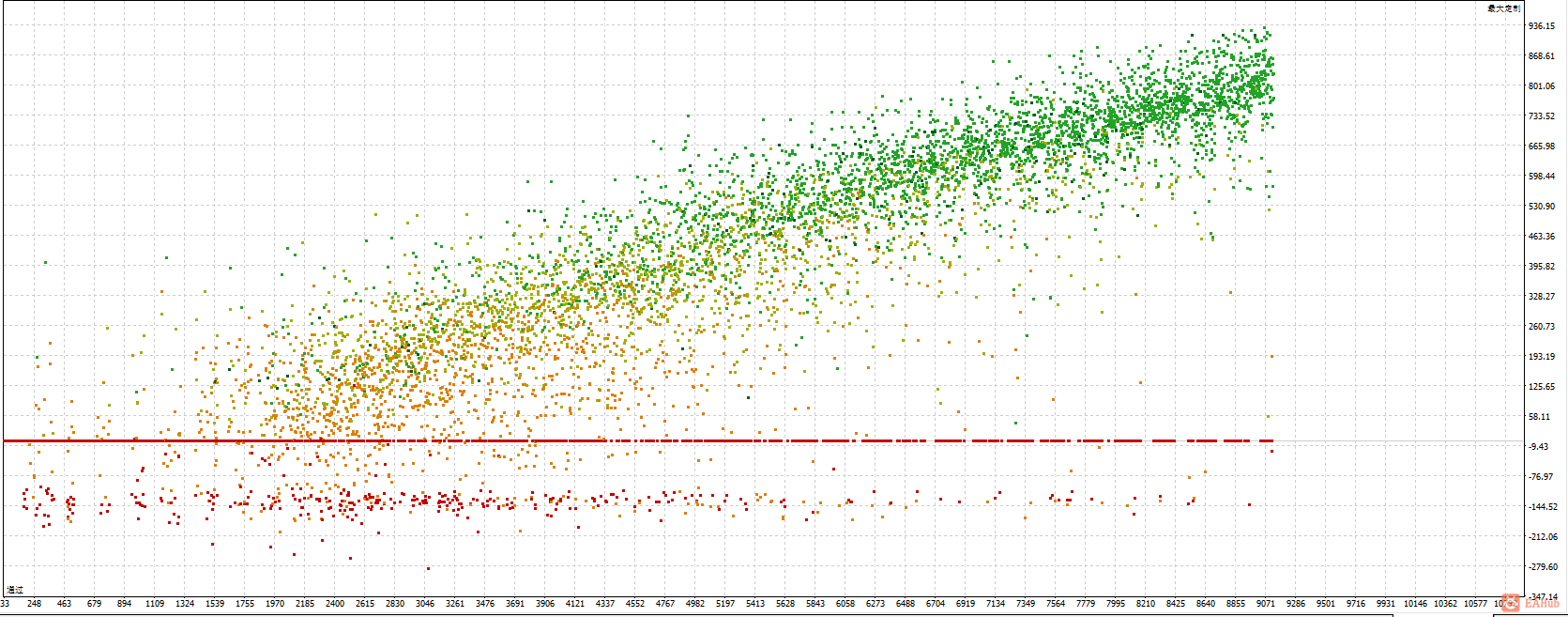This screenshot has height=617, width=1568.
Task: Click the 125.65 Y-axis label
Action: (1542, 387)
